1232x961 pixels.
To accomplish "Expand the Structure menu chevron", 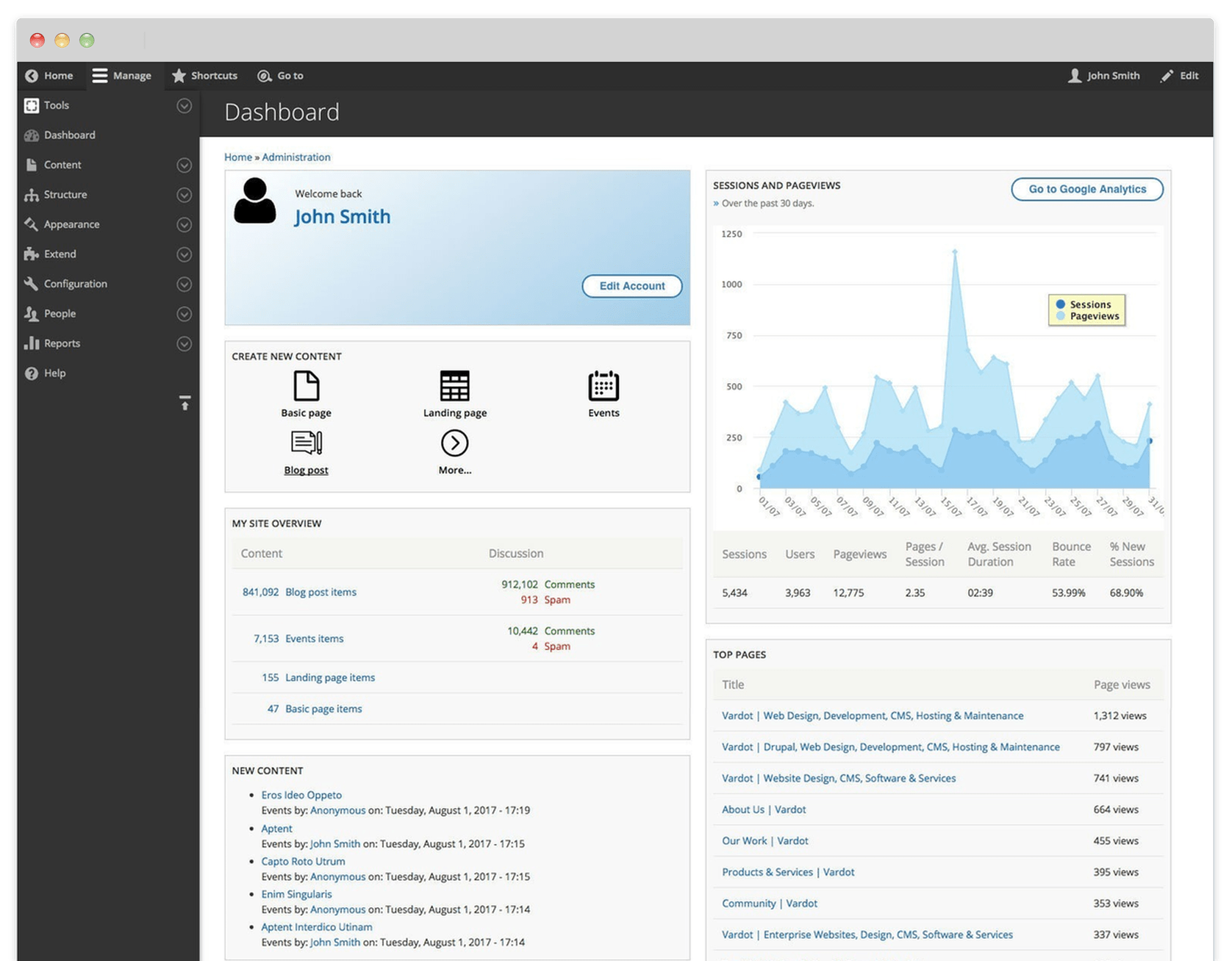I will tap(184, 195).
